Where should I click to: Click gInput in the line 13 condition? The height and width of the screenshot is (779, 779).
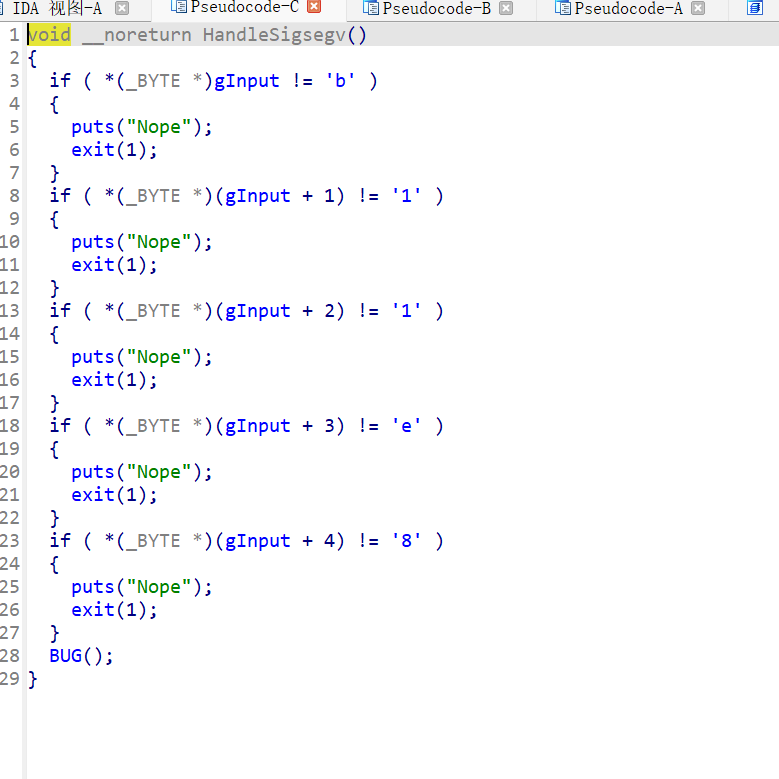click(x=257, y=311)
